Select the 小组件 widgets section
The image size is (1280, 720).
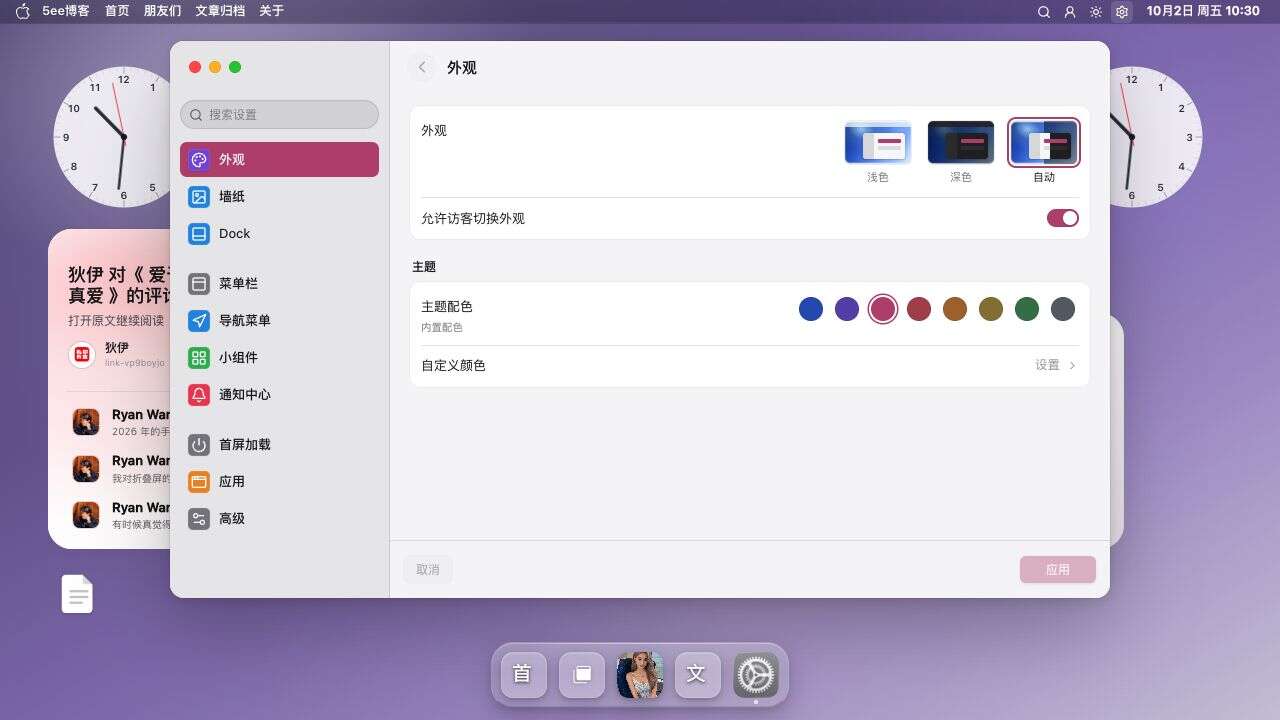tap(279, 358)
